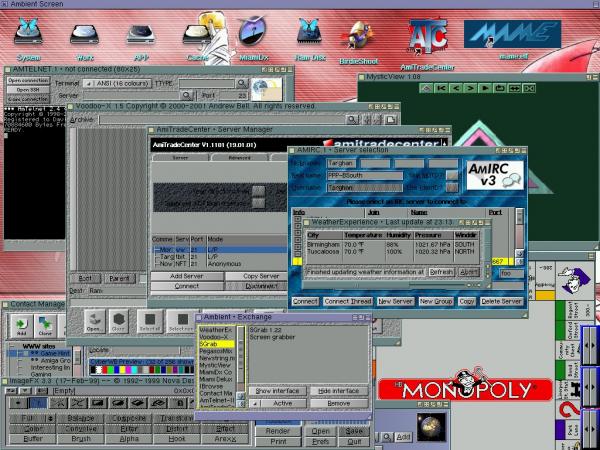This screenshot has height=450, width=600.
Task: Click Delete Server in AmIRC
Action: tap(501, 302)
